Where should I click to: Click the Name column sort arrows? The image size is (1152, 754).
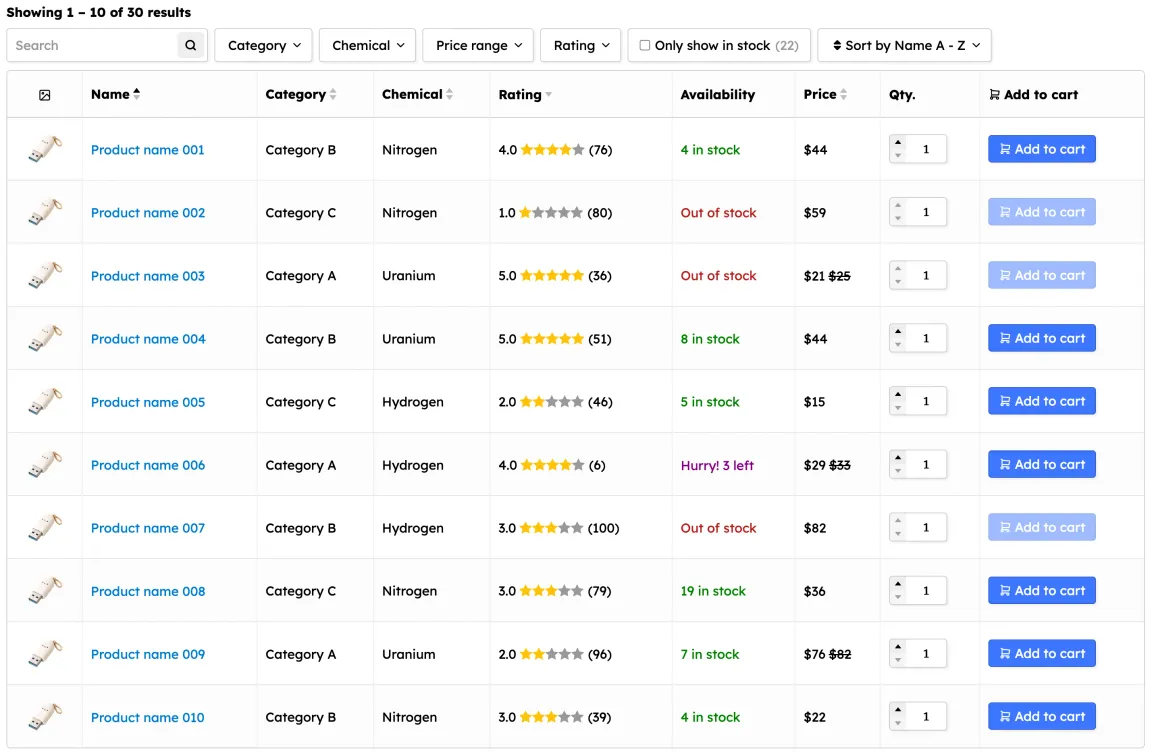click(x=137, y=94)
